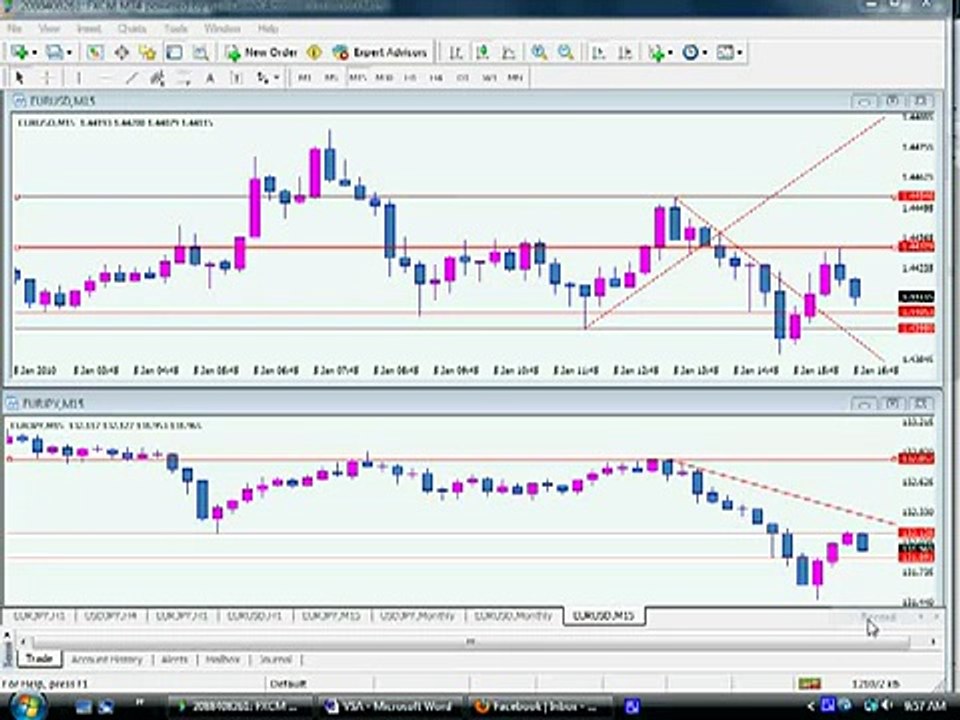Image resolution: width=960 pixels, height=720 pixels.
Task: Select the Trendline drawing tool
Action: click(131, 78)
